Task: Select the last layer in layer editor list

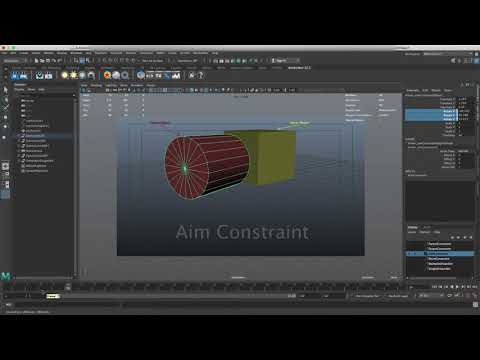Action: point(440,269)
